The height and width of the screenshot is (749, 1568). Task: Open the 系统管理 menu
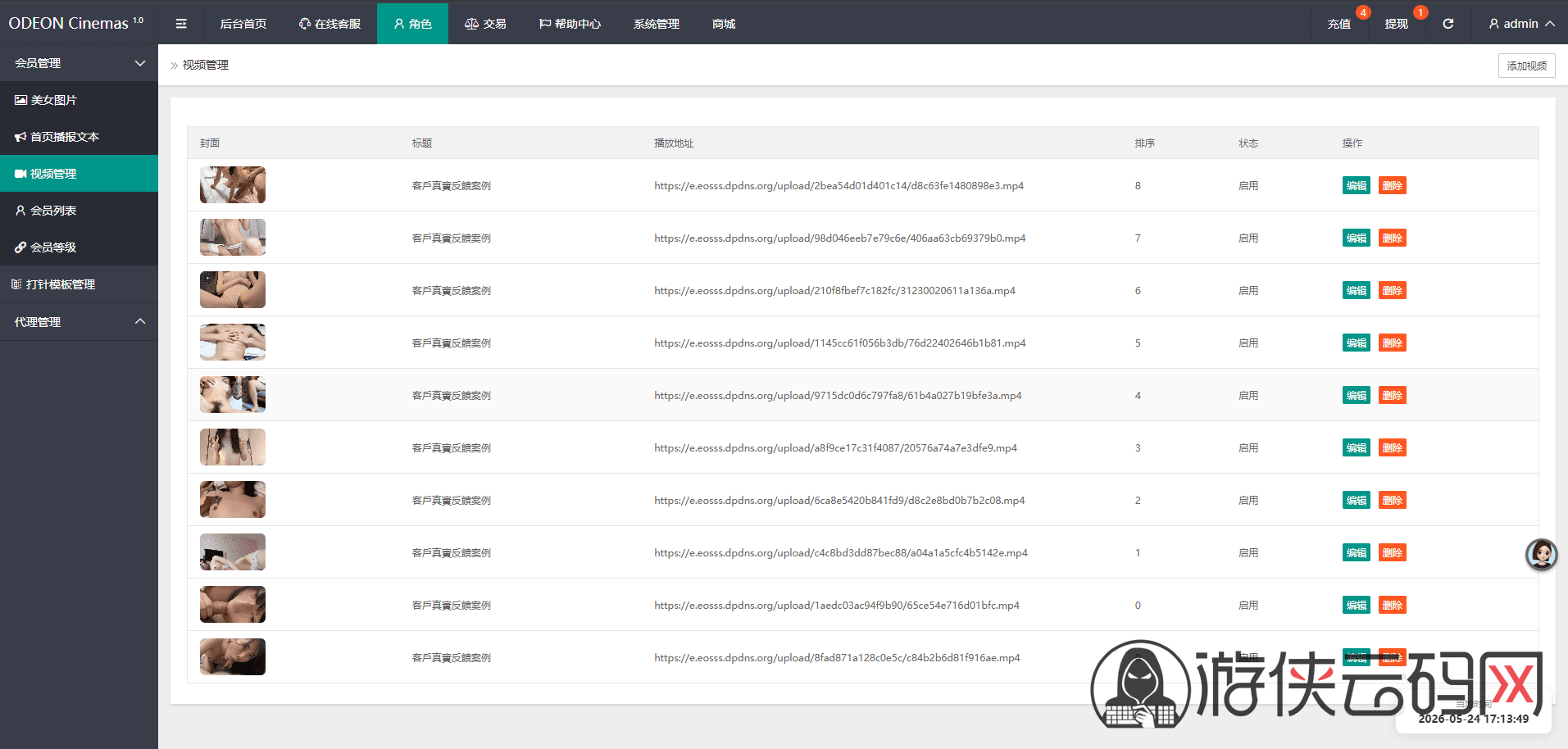point(657,24)
